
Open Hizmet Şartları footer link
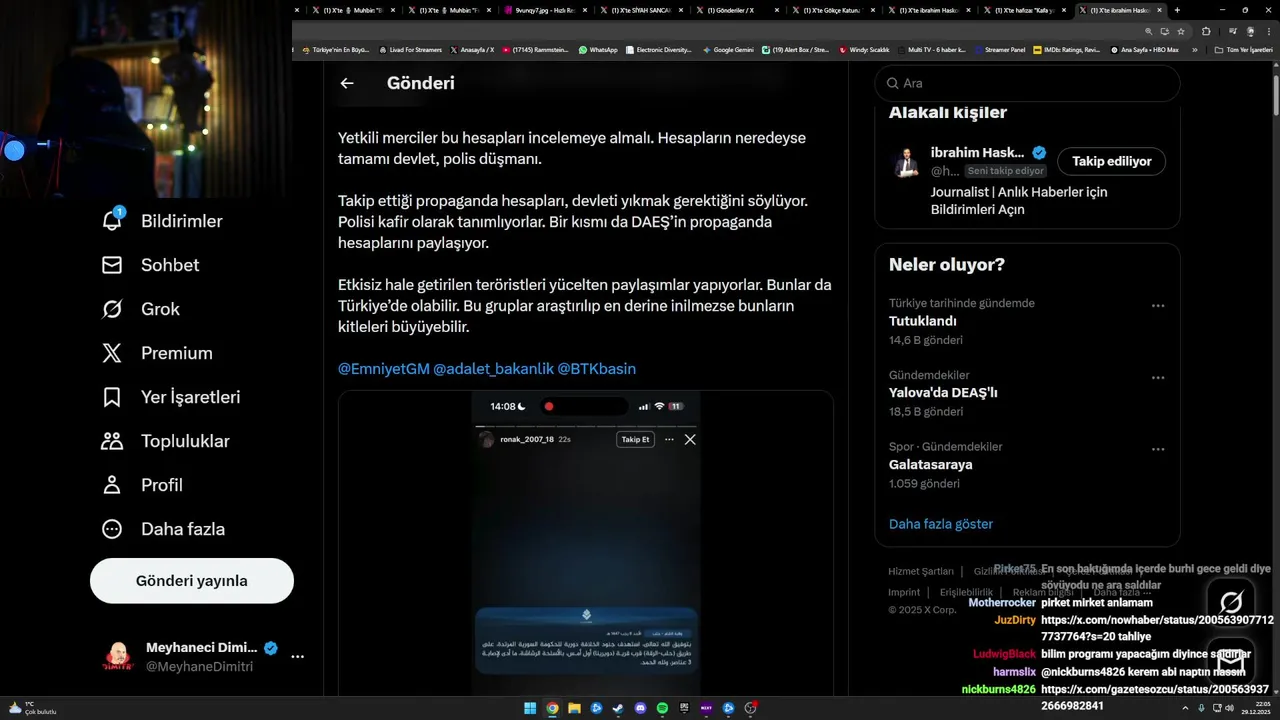click(921, 571)
